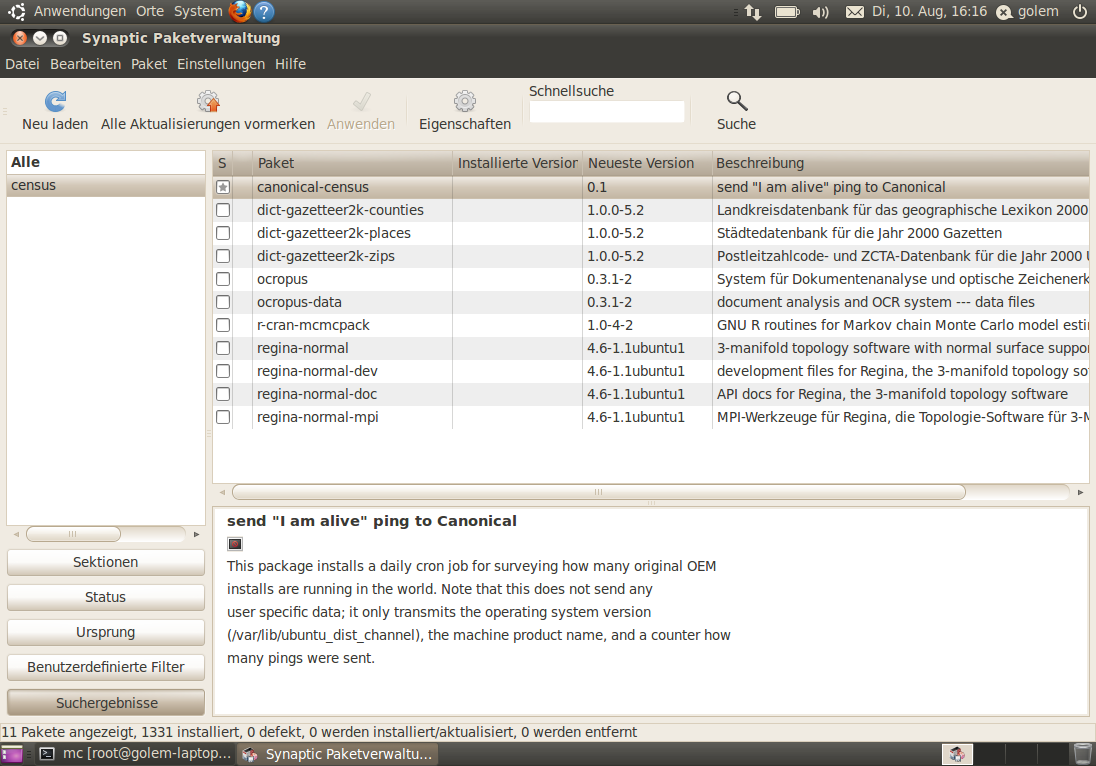Click the Status filter button

pyautogui.click(x=106, y=598)
